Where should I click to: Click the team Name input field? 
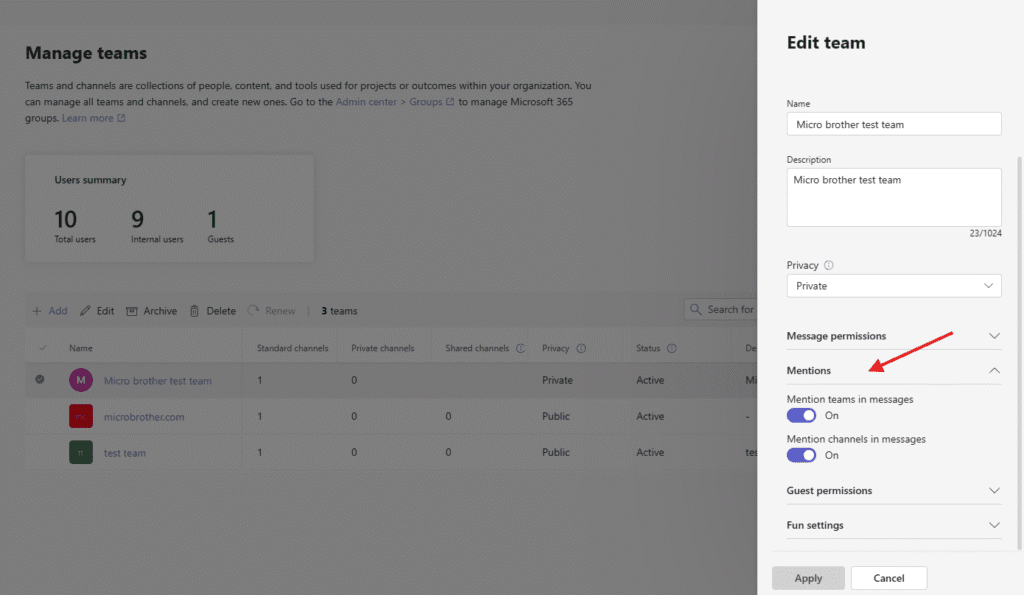893,124
